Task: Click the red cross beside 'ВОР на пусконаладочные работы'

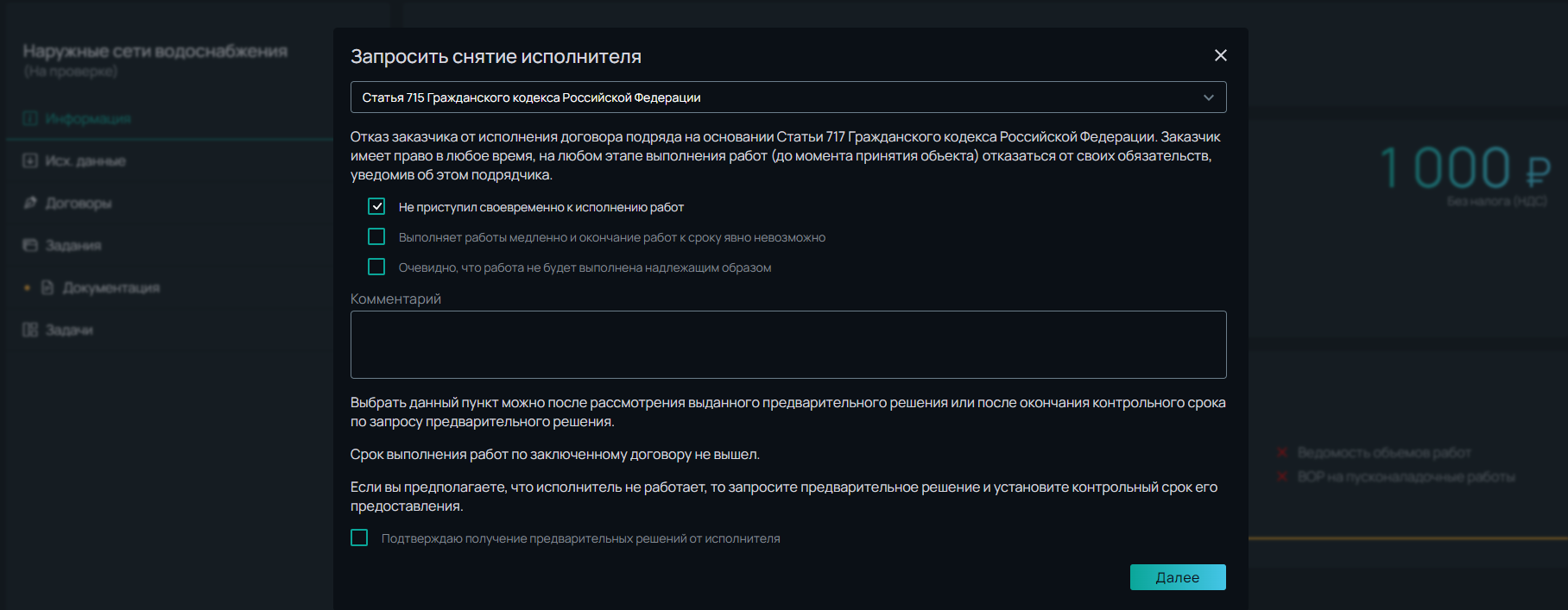Action: pos(1282,476)
